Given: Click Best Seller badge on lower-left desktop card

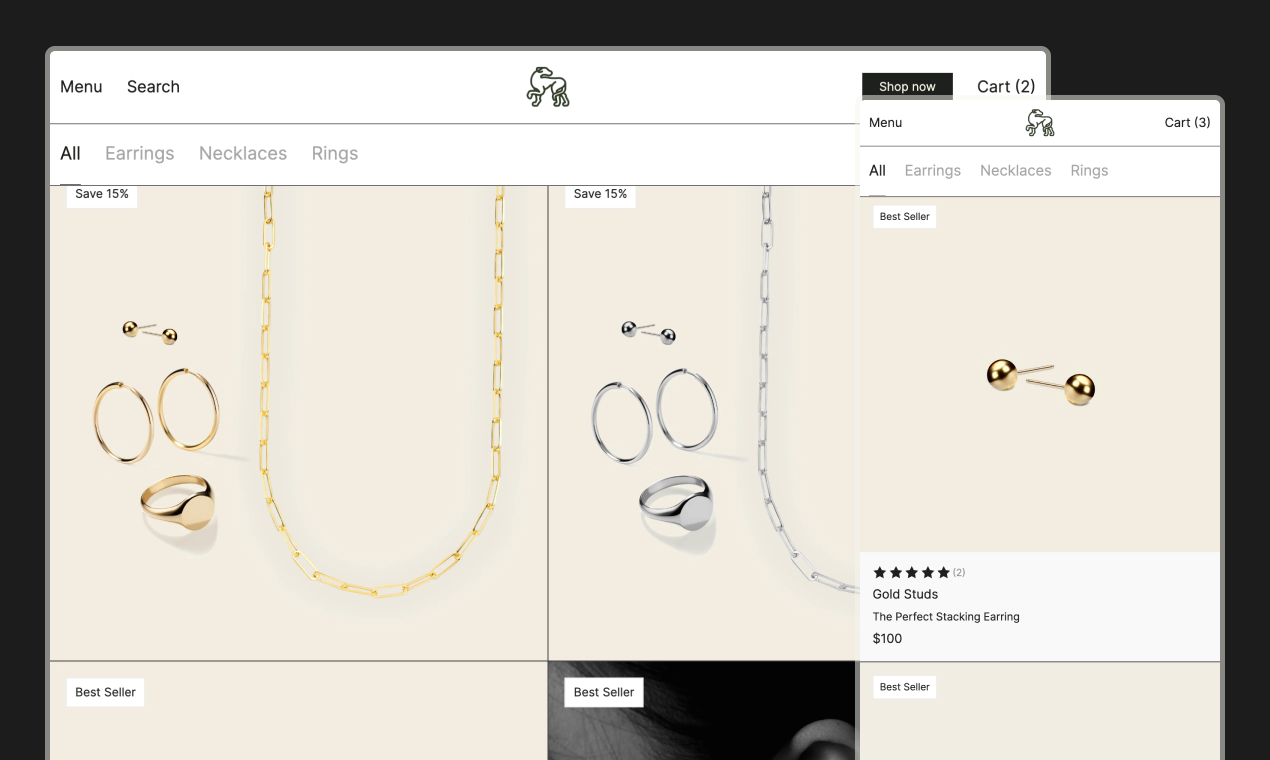Looking at the screenshot, I should click(x=106, y=692).
